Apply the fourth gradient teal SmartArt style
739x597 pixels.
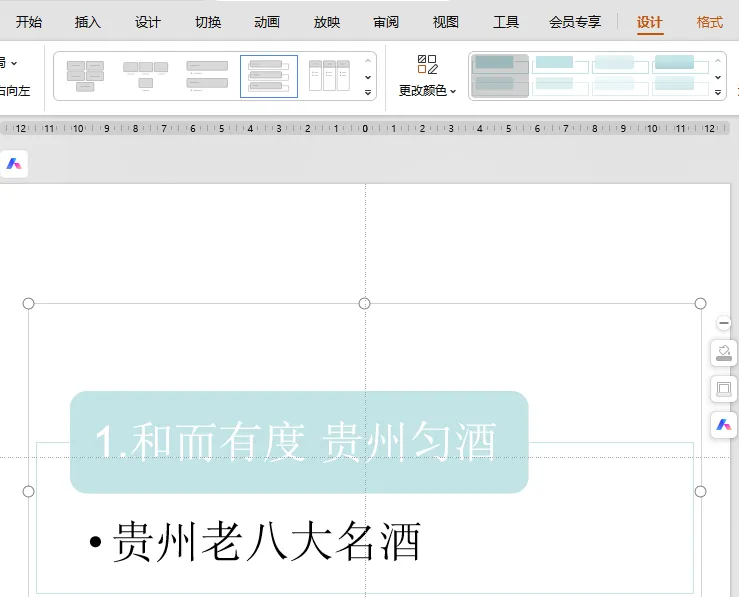[x=680, y=76]
